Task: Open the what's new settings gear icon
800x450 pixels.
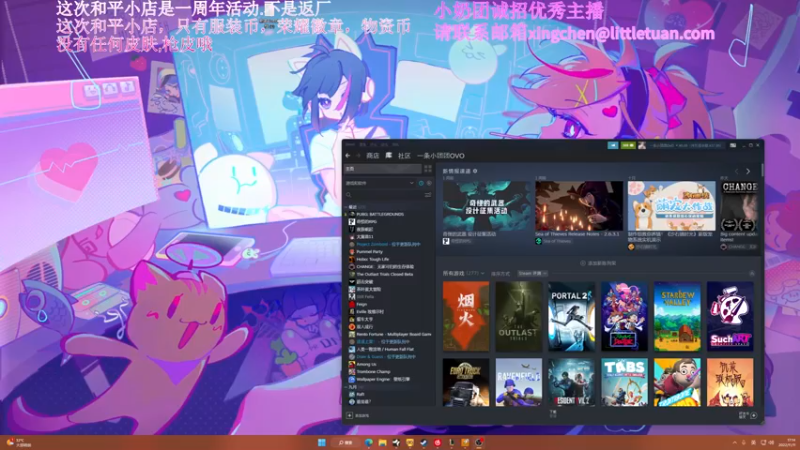Action: [x=475, y=171]
